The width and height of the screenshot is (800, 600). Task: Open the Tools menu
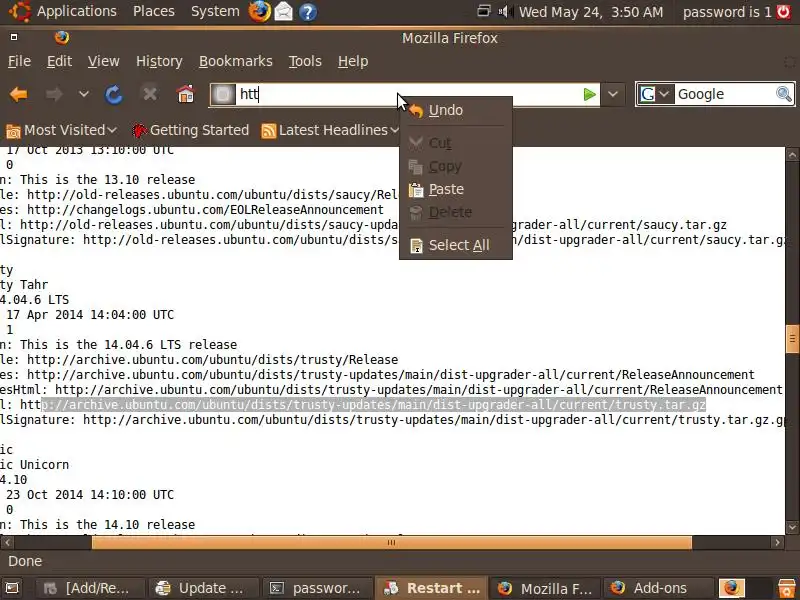pyautogui.click(x=305, y=61)
